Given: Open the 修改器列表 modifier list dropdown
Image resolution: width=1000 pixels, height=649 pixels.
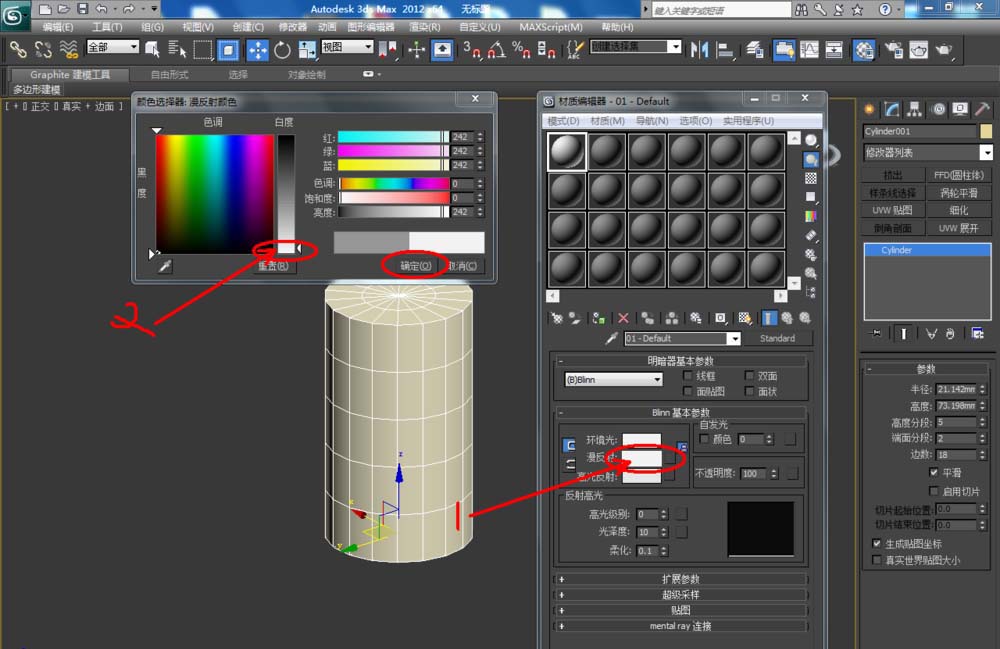Looking at the screenshot, I should pyautogui.click(x=929, y=152).
